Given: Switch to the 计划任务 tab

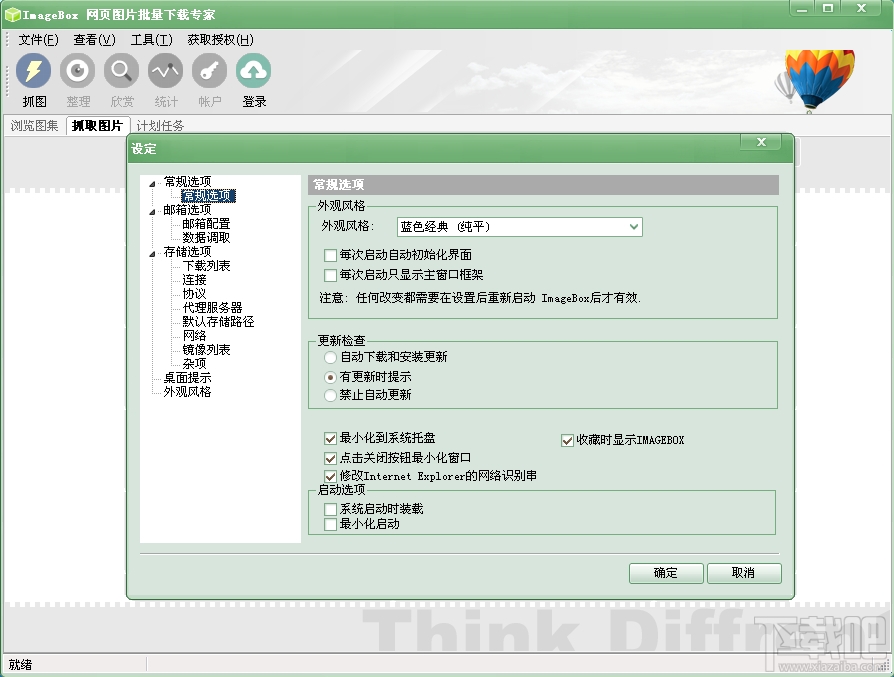Looking at the screenshot, I should pyautogui.click(x=159, y=125).
